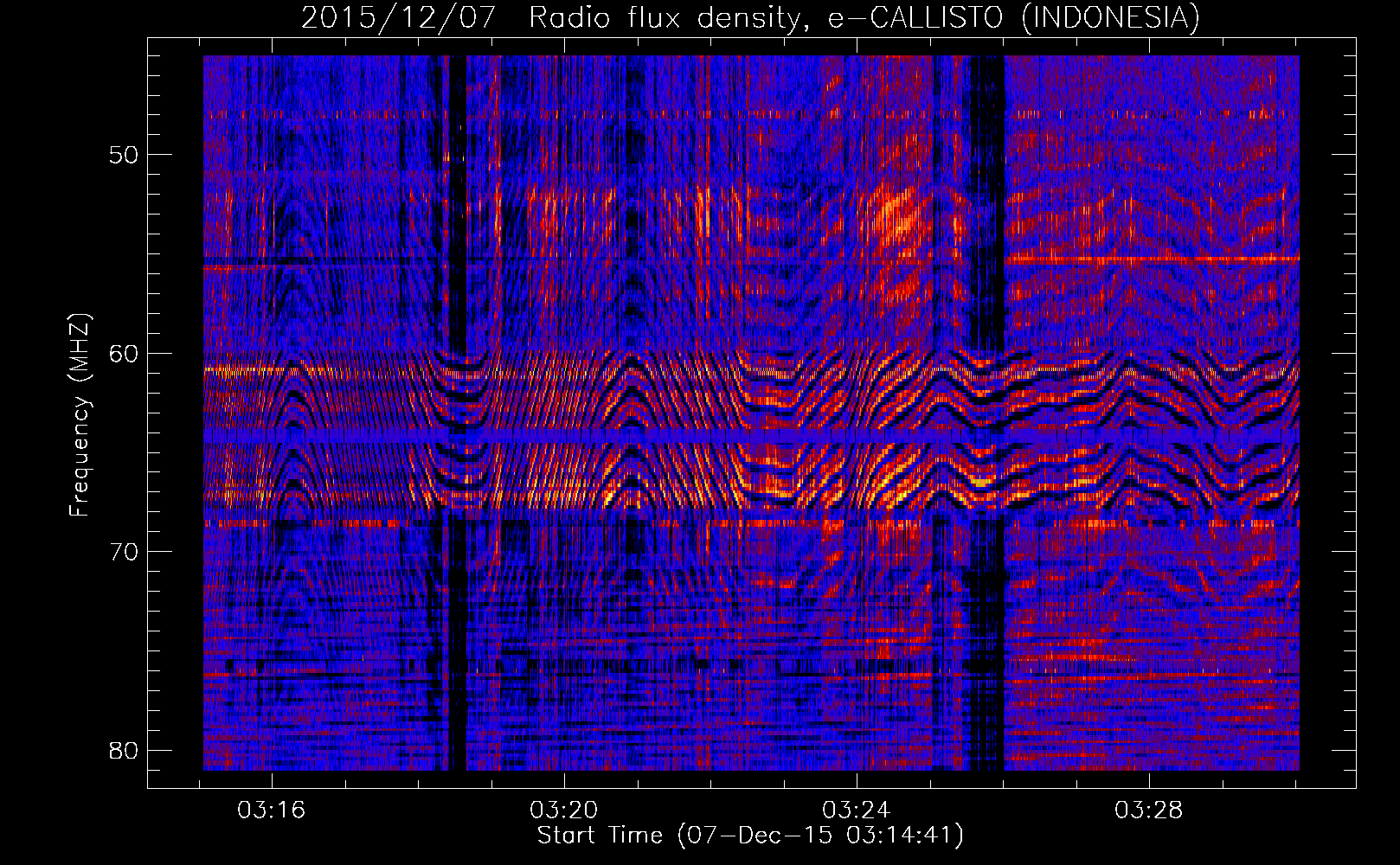Click the plot title '2015/12/07 Radio flux density'
1400x865 pixels.
[750, 17]
